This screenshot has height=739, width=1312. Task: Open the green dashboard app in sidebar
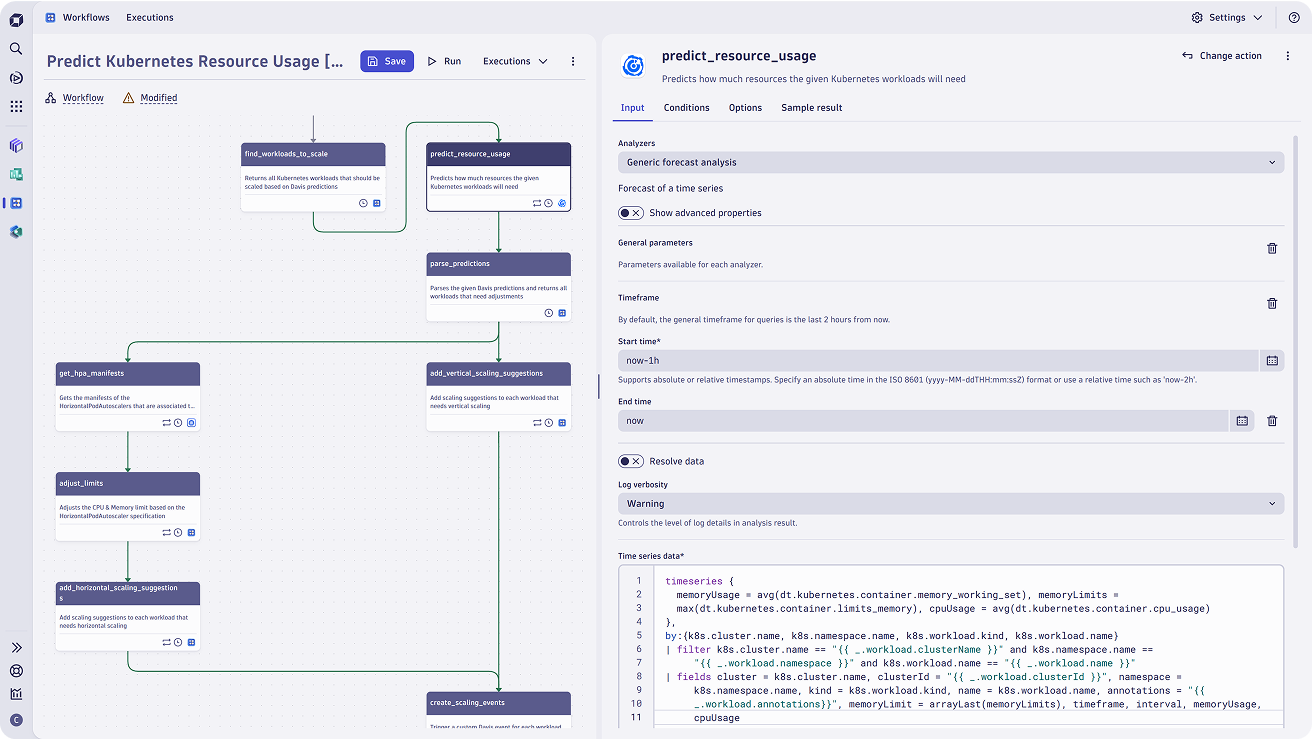(x=16, y=174)
